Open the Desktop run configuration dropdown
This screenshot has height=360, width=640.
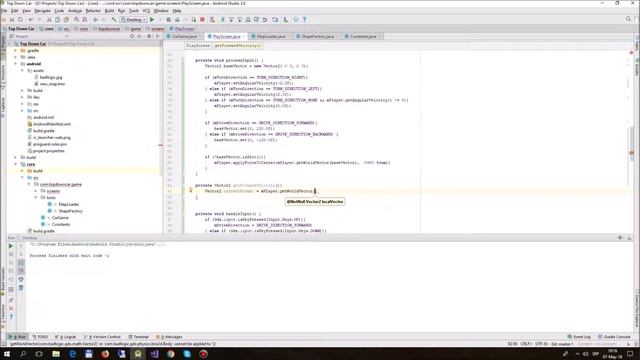click(133, 20)
